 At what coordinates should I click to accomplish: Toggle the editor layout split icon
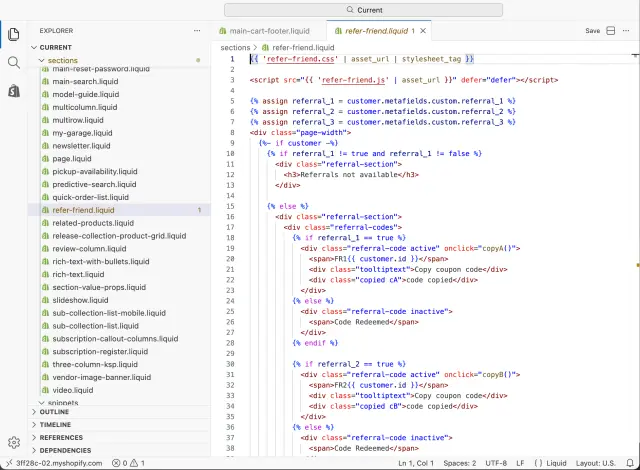click(x=611, y=31)
